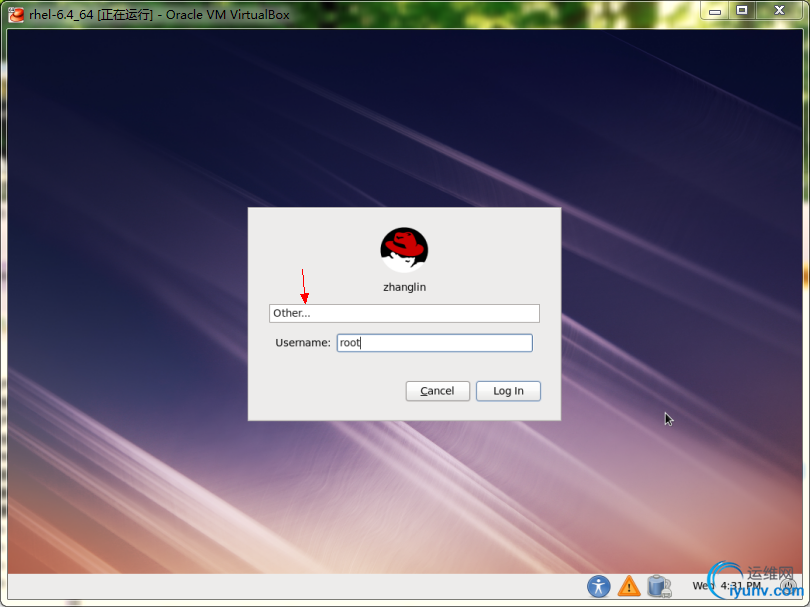Focus the Username input field

[x=434, y=343]
